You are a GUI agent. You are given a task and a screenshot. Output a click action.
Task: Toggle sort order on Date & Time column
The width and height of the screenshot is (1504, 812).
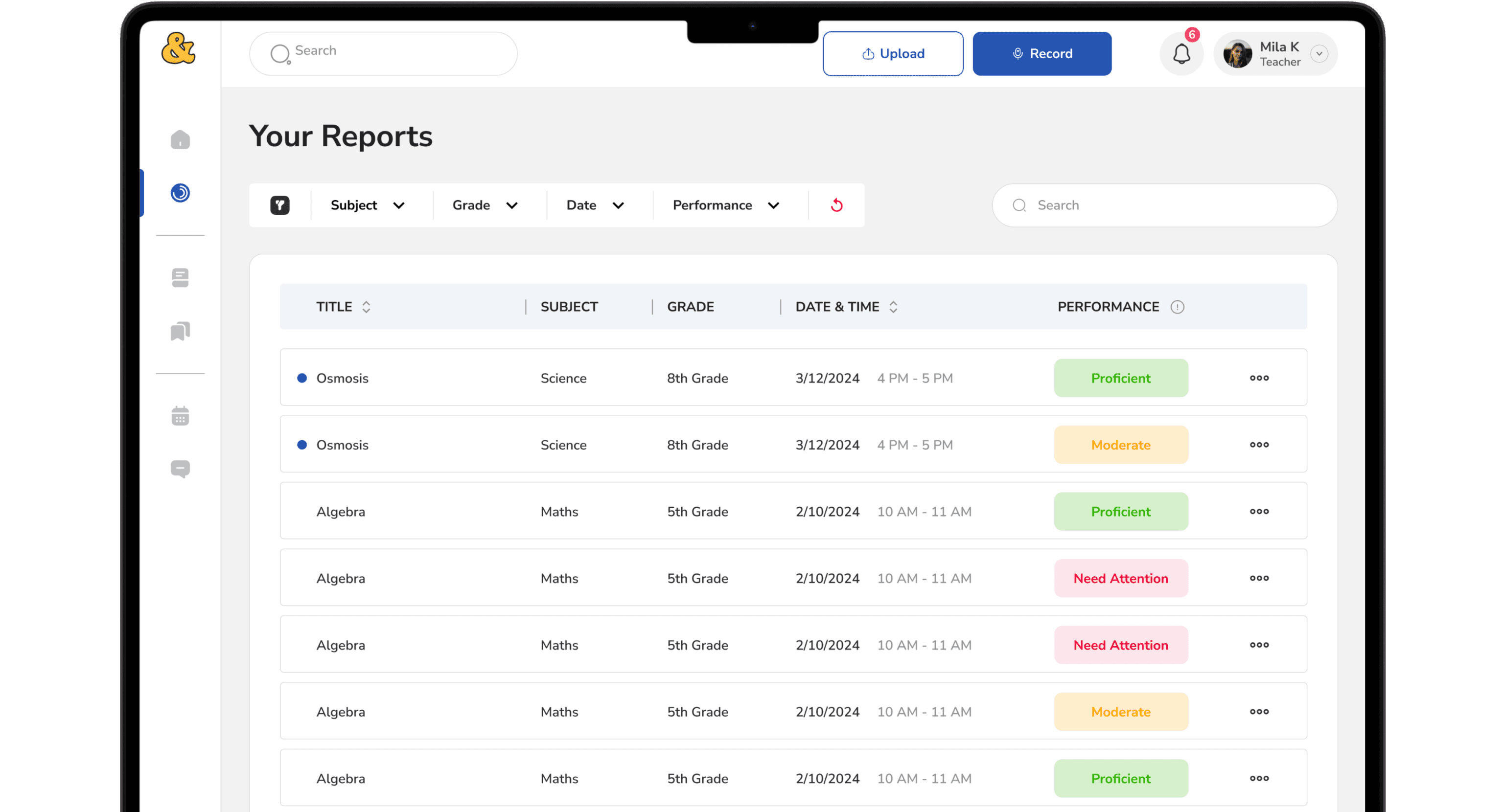[893, 307]
